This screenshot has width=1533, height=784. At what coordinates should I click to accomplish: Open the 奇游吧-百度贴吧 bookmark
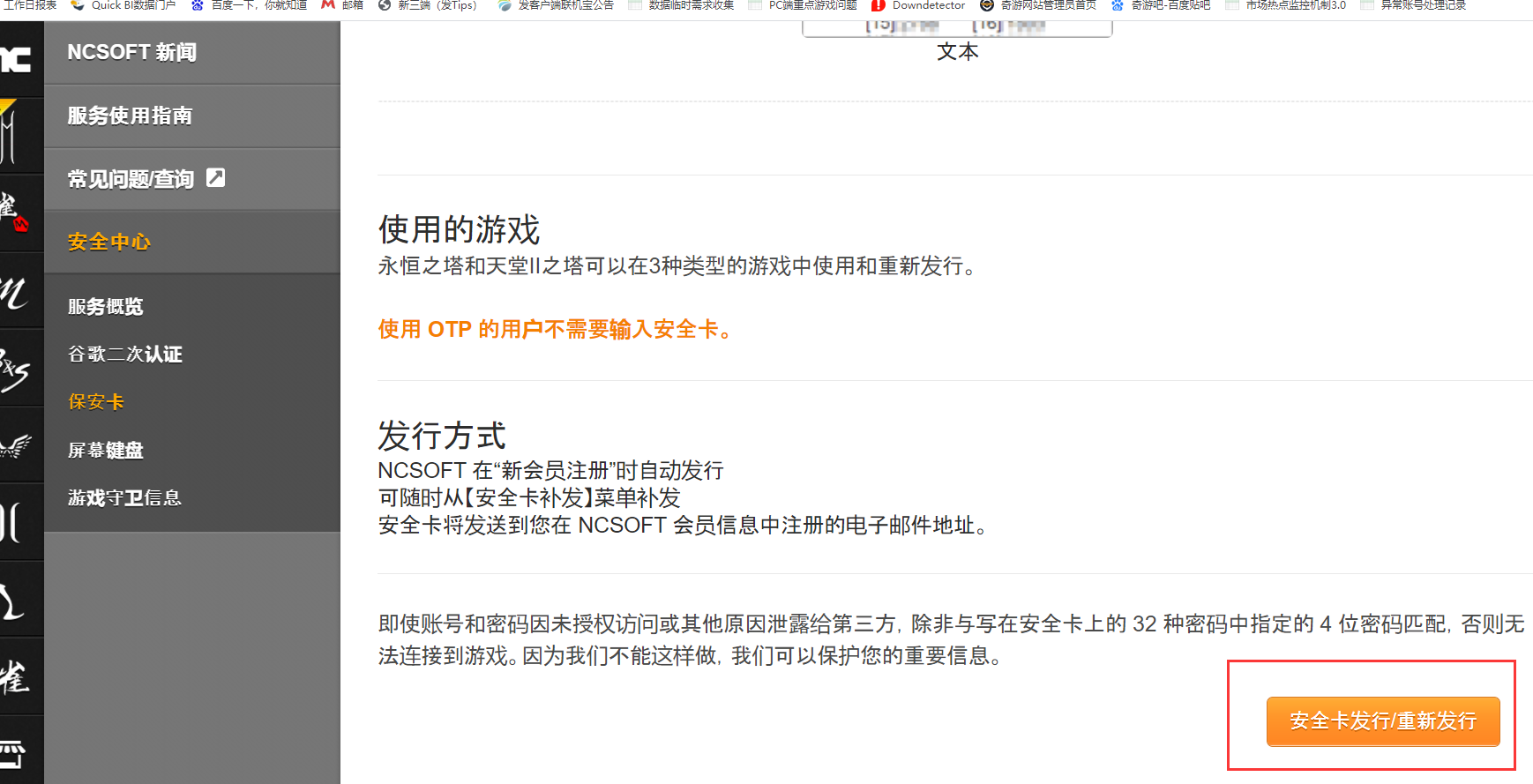[x=1161, y=5]
